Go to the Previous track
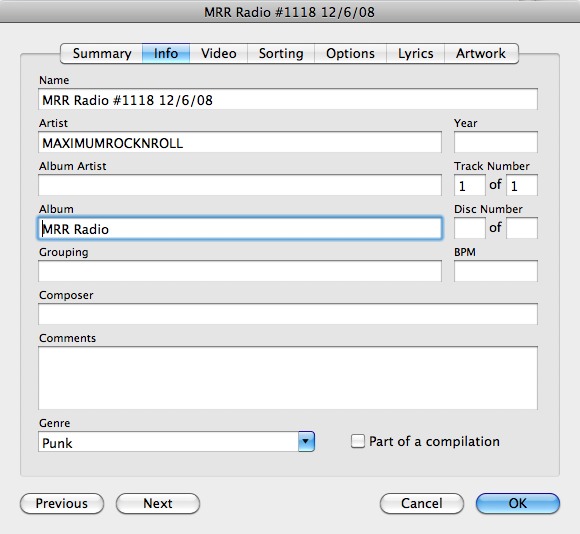The image size is (580, 534). point(62,503)
